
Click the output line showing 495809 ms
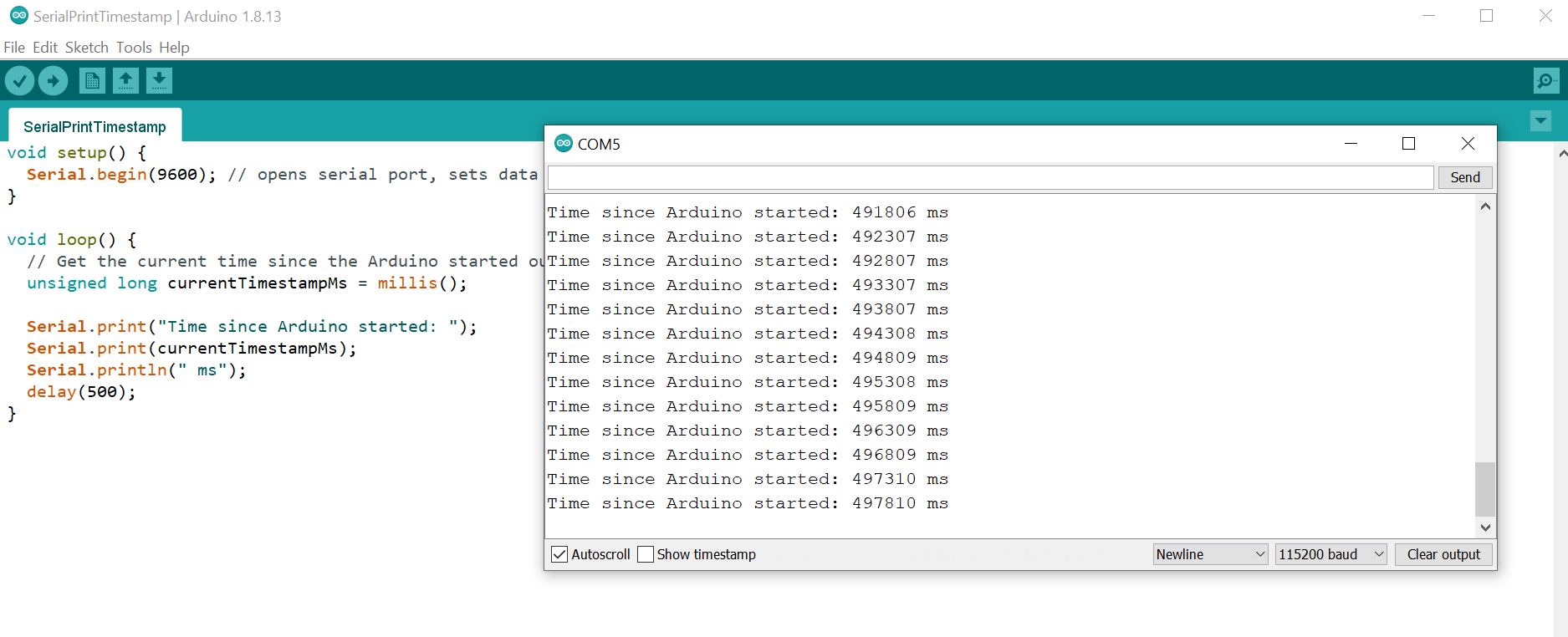[x=748, y=406]
